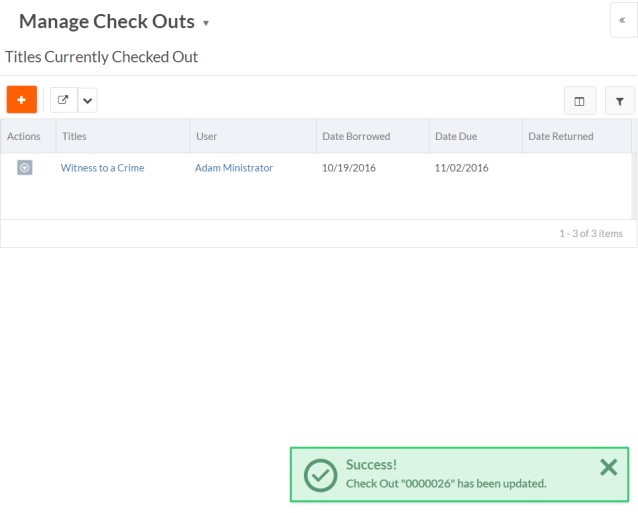
Task: Click the green success checkmark icon
Action: tap(320, 474)
